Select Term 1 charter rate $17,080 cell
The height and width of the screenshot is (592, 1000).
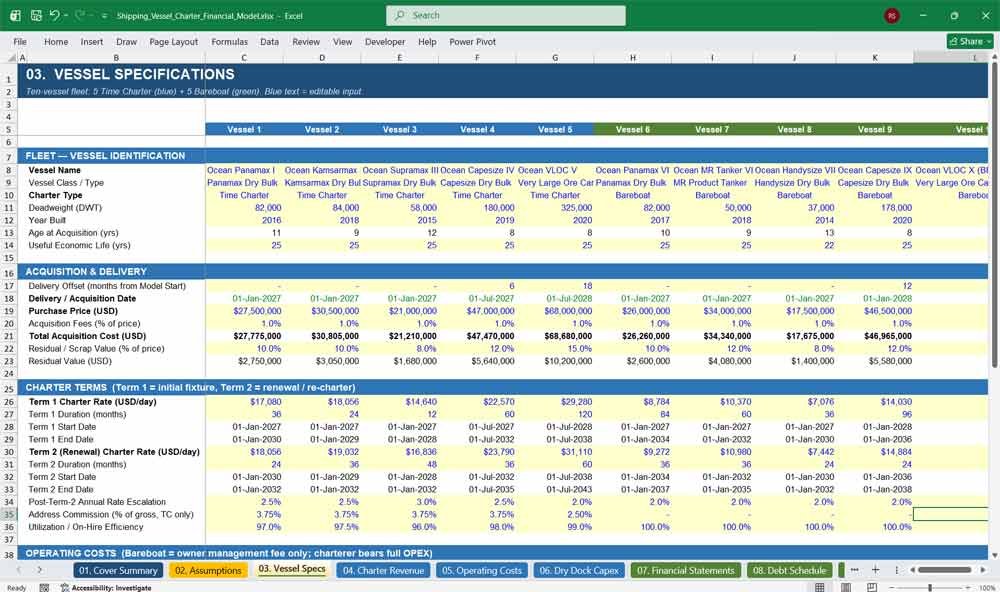pos(244,402)
